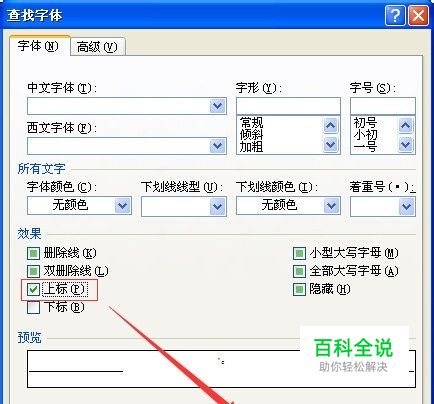Select 一号 in the 字号 list
The width and height of the screenshot is (434, 404).
(366, 147)
